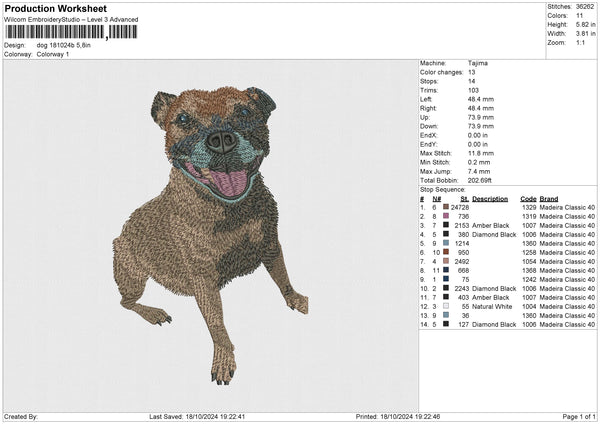Click thread code "1258"
Viewport: 600px width, 424px height.
click(x=529, y=252)
